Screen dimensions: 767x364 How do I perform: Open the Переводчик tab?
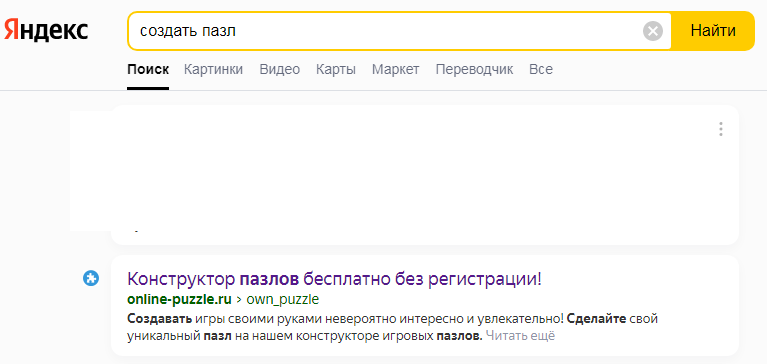click(x=474, y=69)
